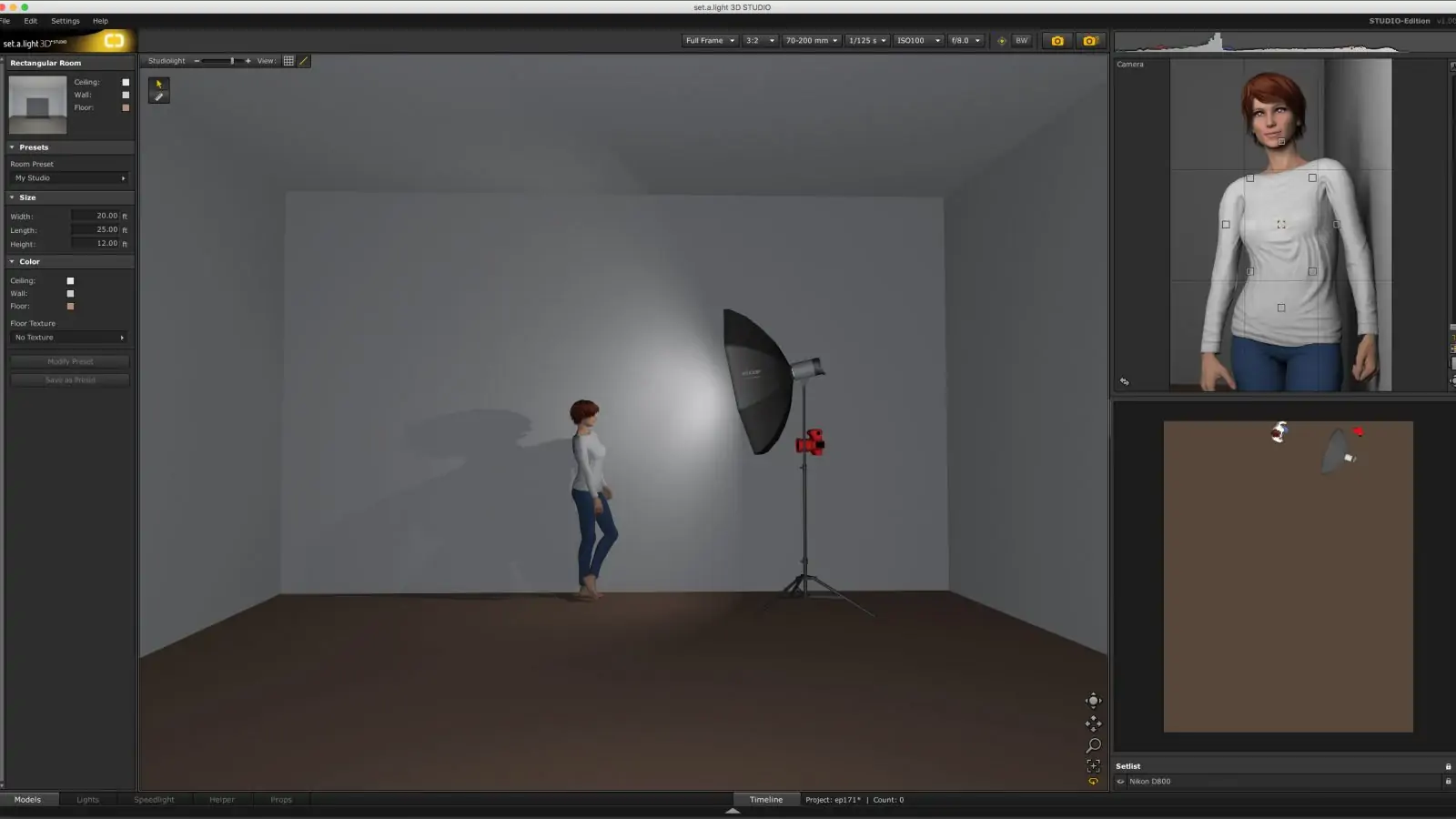Viewport: 1456px width, 819px height.
Task: Toggle visibility eye of Nikon D800
Action: [1120, 781]
